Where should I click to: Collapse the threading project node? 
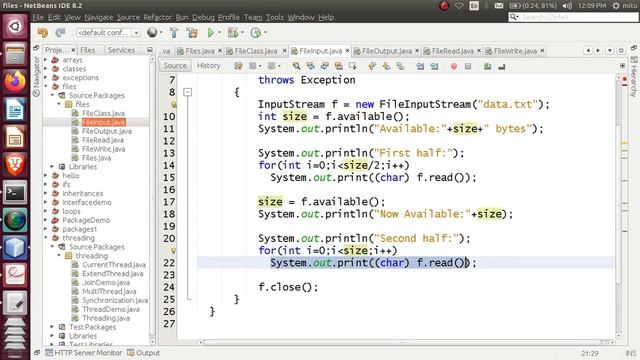[x=46, y=238]
